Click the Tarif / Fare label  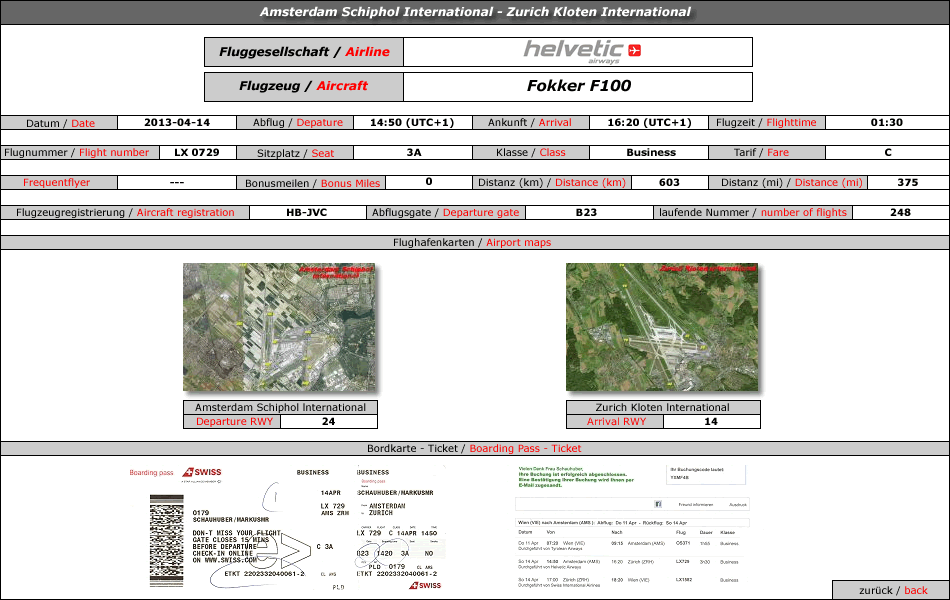pyautogui.click(x=762, y=153)
